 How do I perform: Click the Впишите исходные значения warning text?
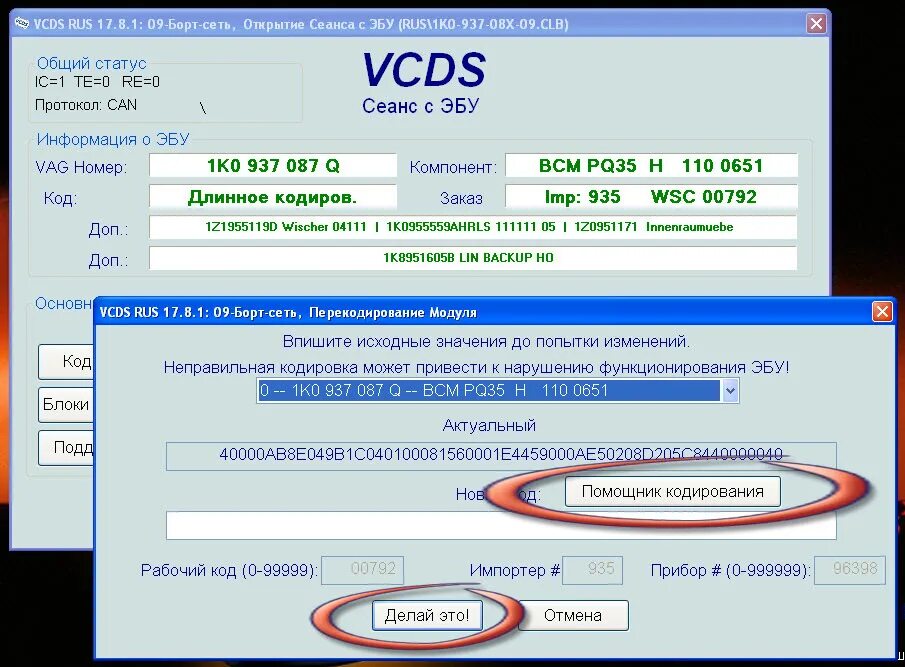[486, 342]
